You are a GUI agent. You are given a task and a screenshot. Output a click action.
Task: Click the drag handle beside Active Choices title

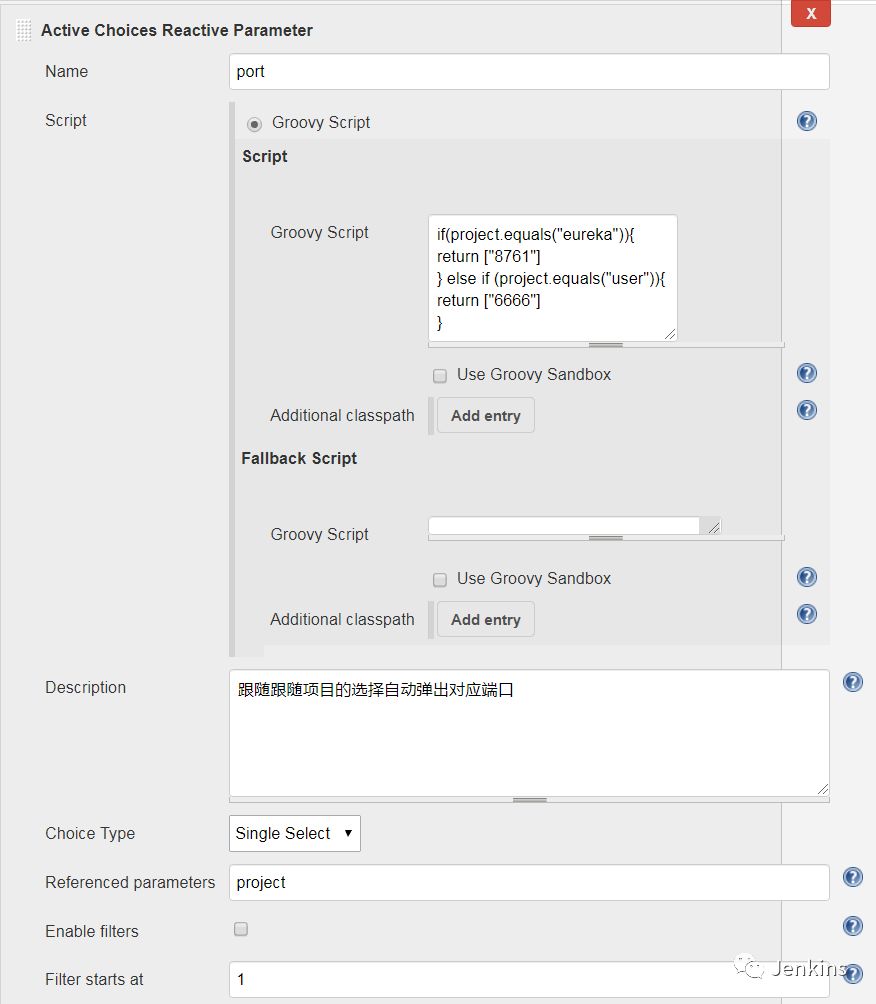point(24,31)
